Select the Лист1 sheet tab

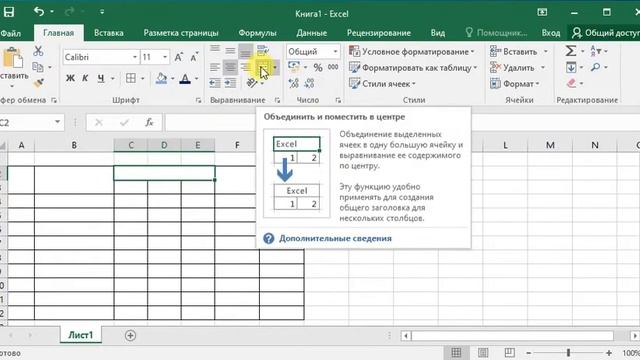(80, 335)
